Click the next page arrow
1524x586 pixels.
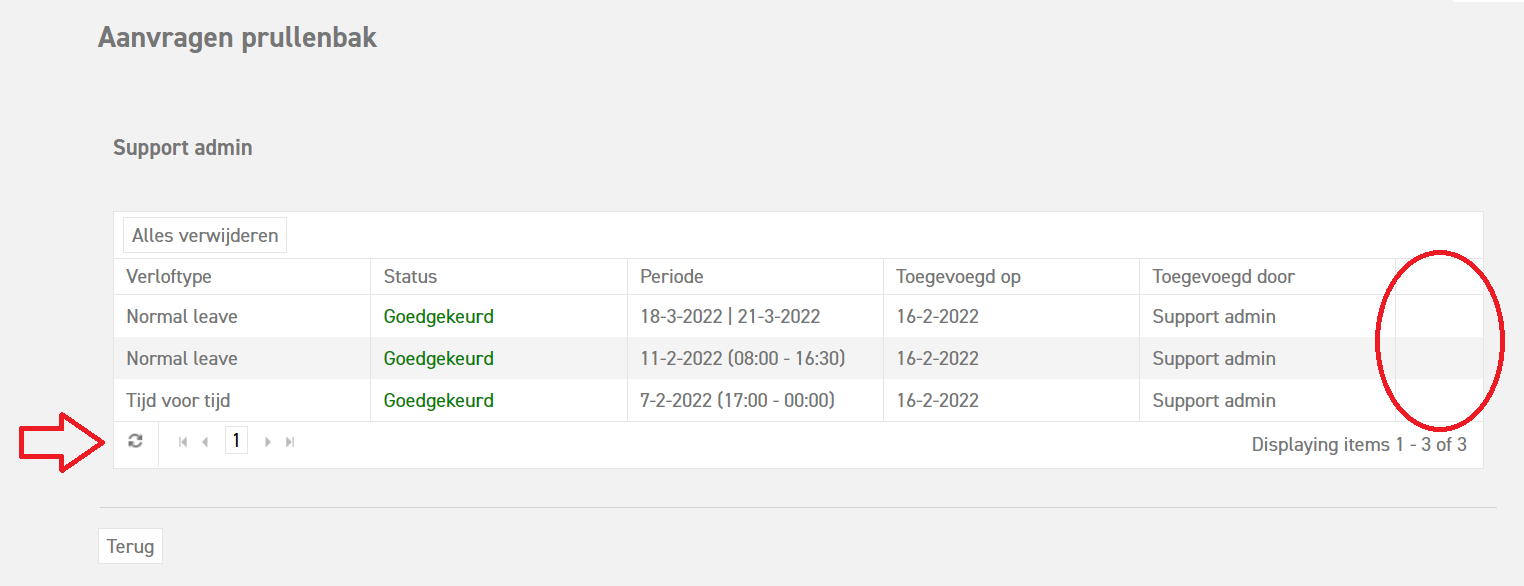click(268, 442)
